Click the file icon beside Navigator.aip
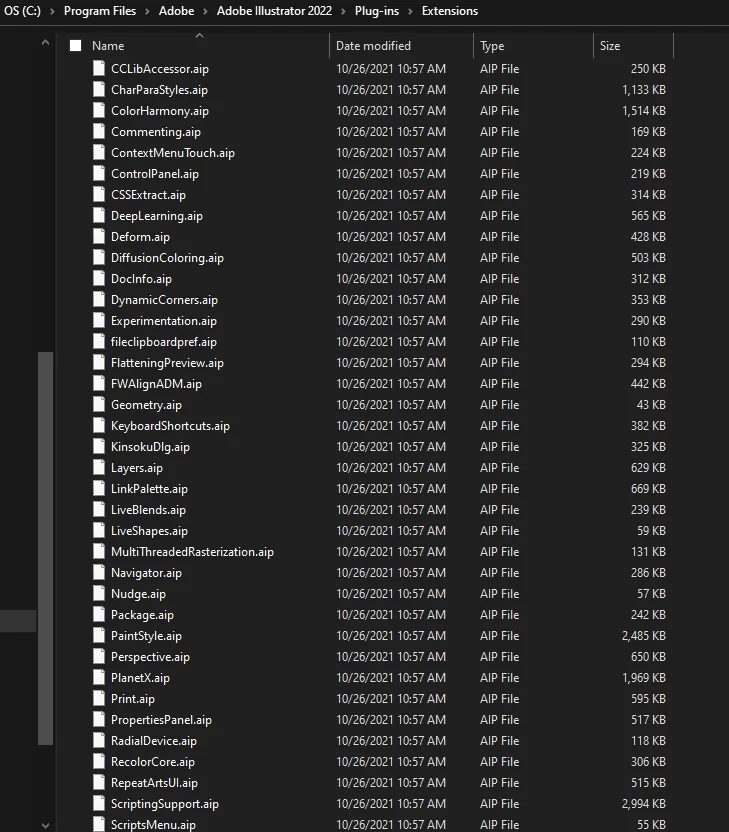The height and width of the screenshot is (832, 729). pos(99,573)
